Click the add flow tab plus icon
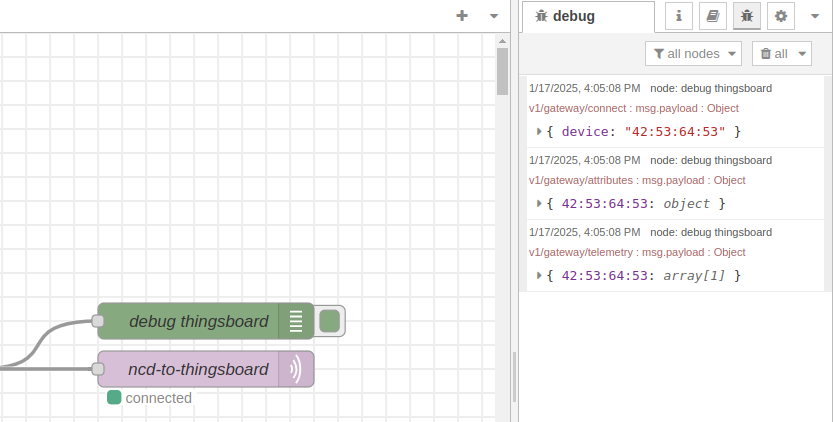The height and width of the screenshot is (422, 833). [461, 15]
